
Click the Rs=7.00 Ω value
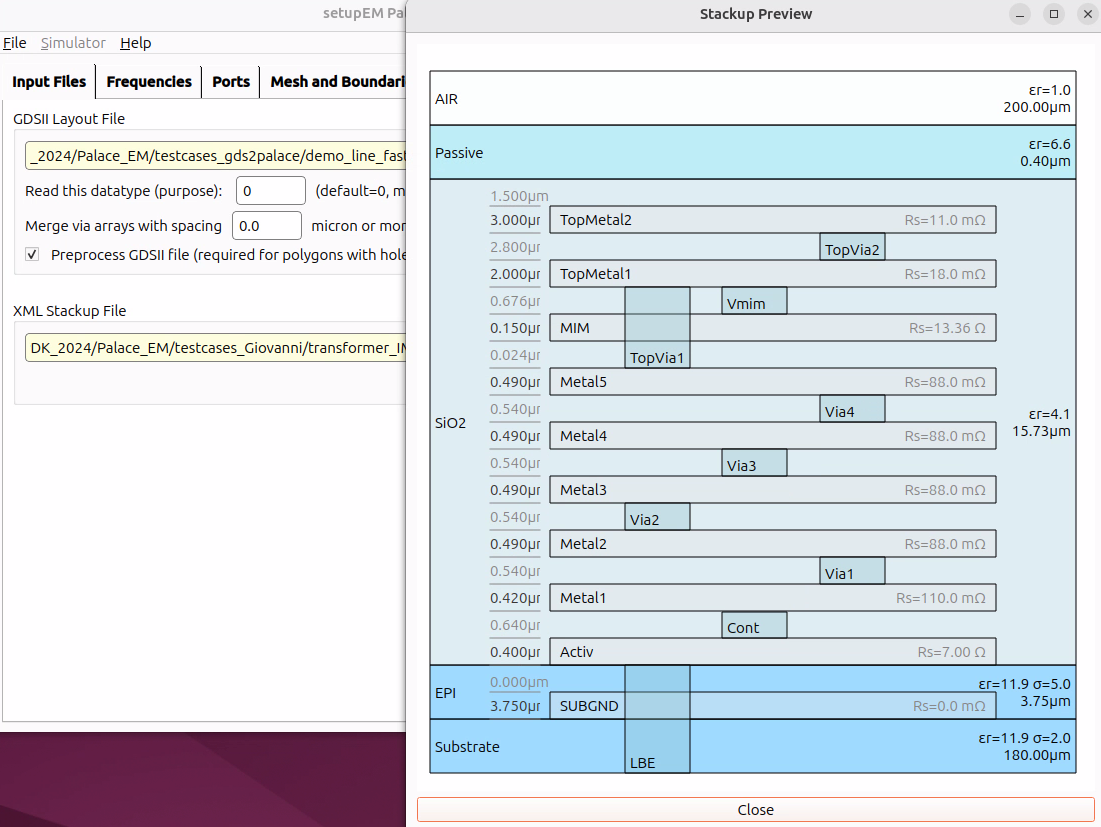click(x=951, y=652)
